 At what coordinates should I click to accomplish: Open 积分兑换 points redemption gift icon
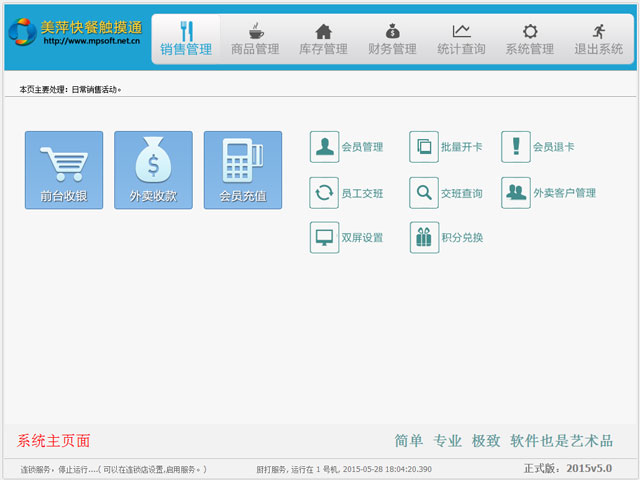point(424,237)
